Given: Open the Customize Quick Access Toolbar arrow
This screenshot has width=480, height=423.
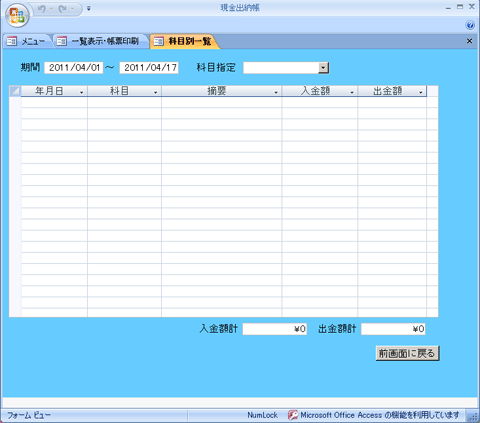Looking at the screenshot, I should coord(89,9).
